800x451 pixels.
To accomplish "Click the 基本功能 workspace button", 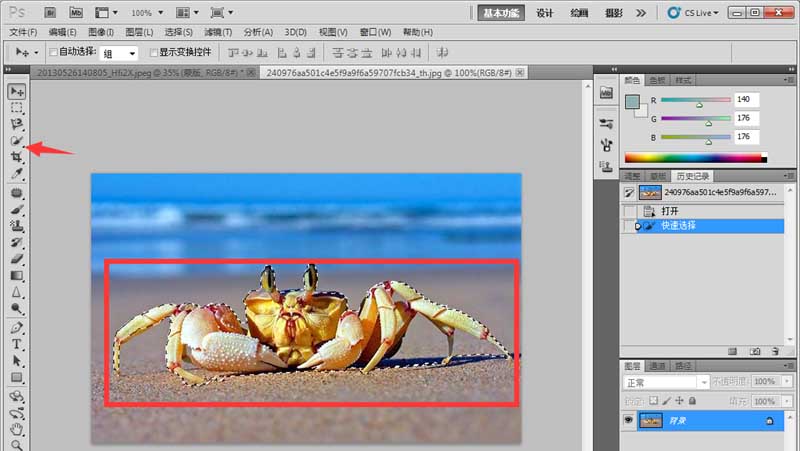I will 501,13.
